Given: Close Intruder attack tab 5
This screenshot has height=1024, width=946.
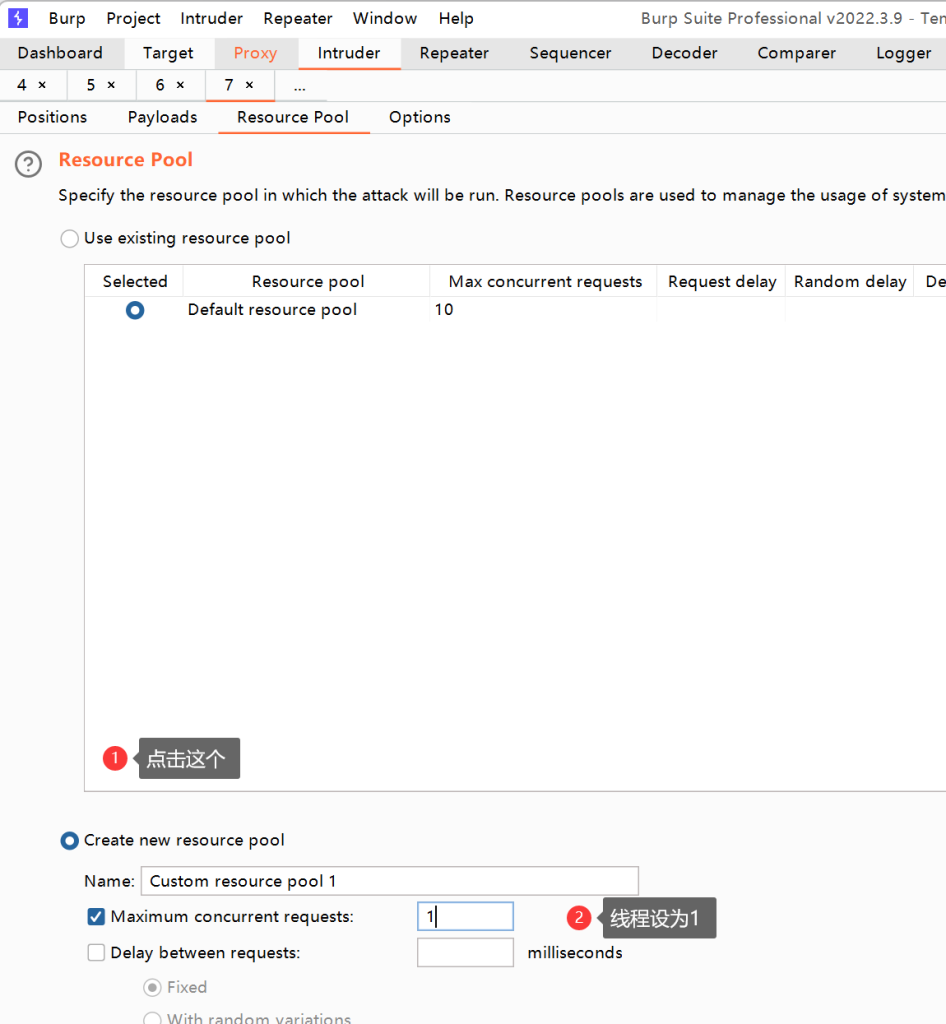Looking at the screenshot, I should tap(112, 85).
